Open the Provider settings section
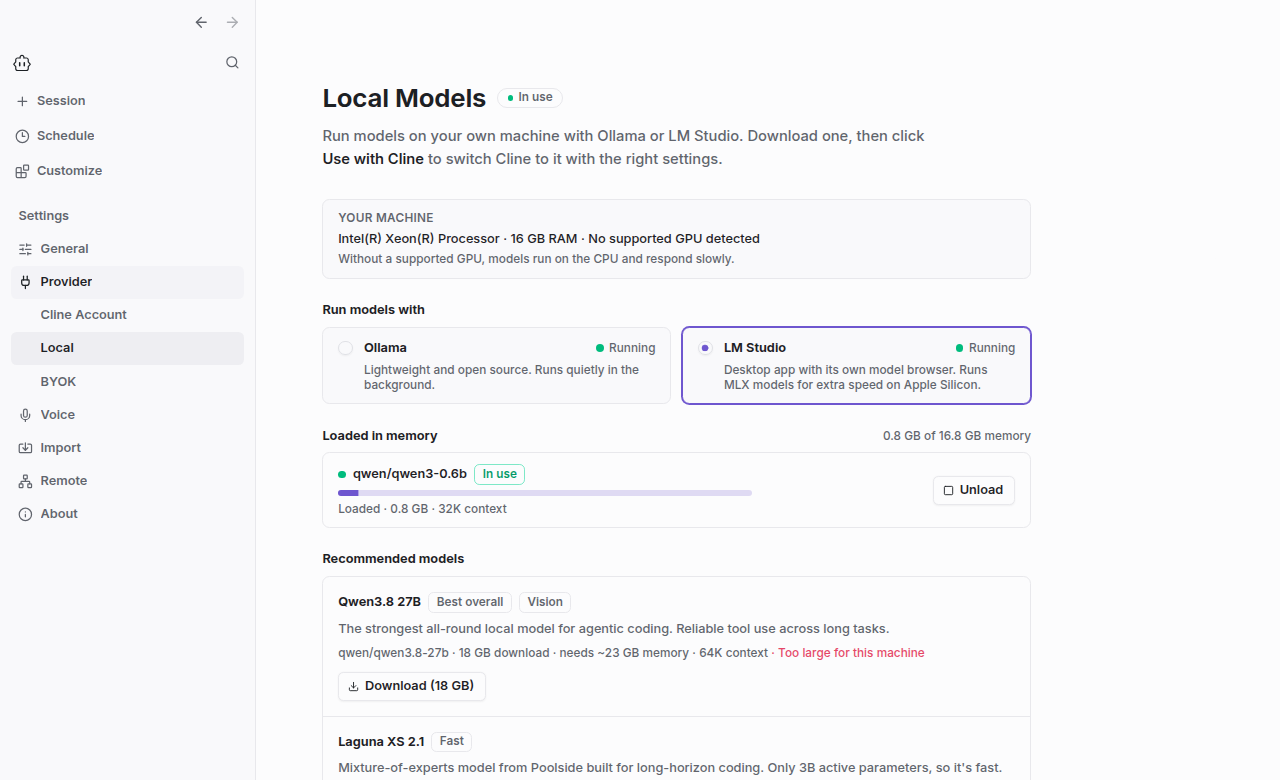The width and height of the screenshot is (1280, 780). [127, 282]
